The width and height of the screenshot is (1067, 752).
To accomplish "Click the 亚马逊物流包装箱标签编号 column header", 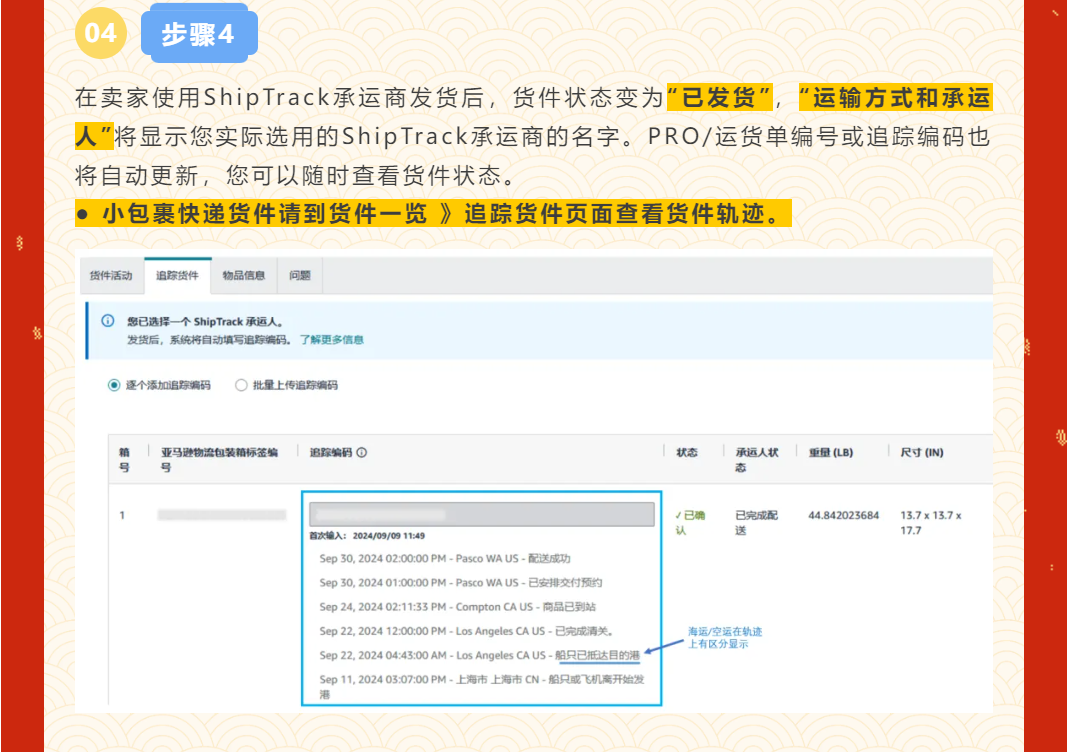I will click(219, 459).
